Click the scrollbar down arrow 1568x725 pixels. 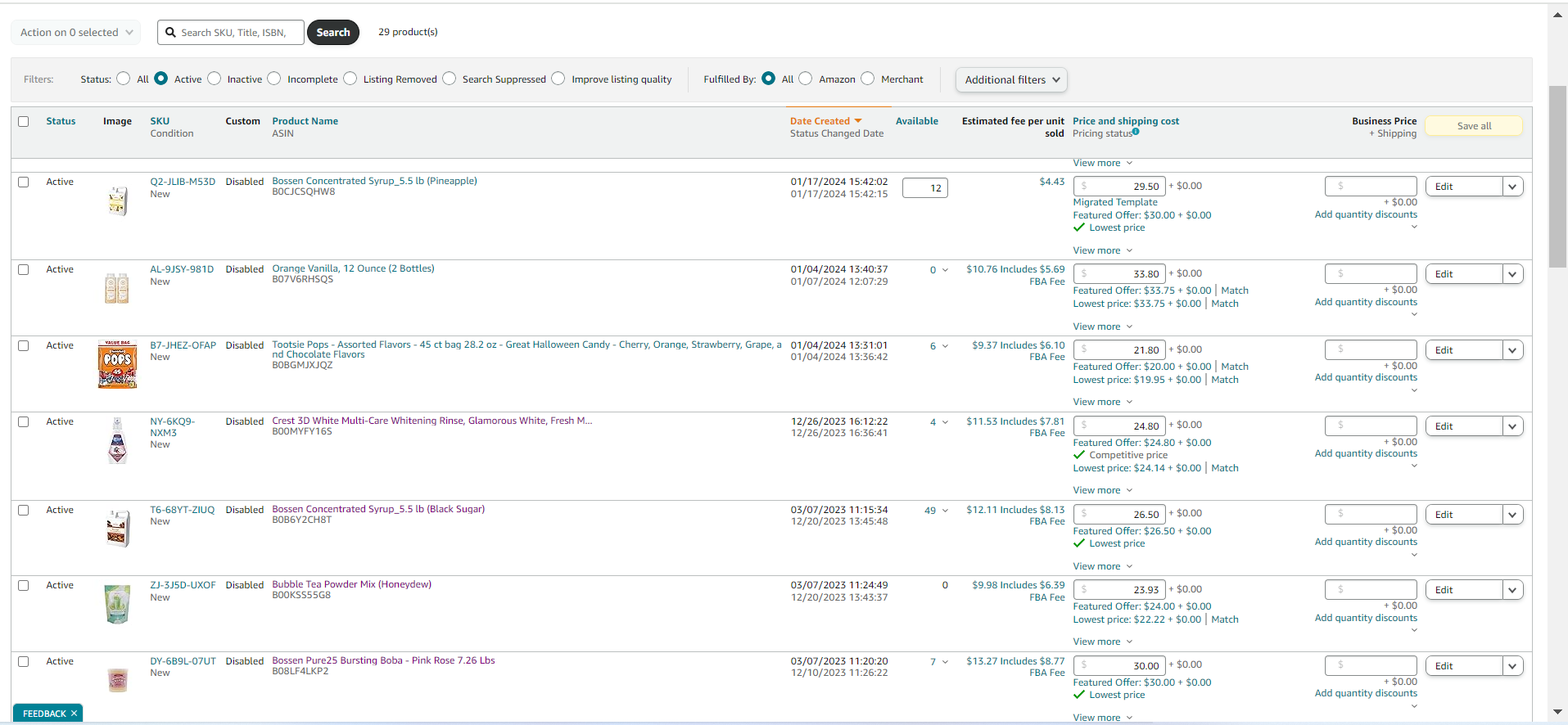[1557, 712]
